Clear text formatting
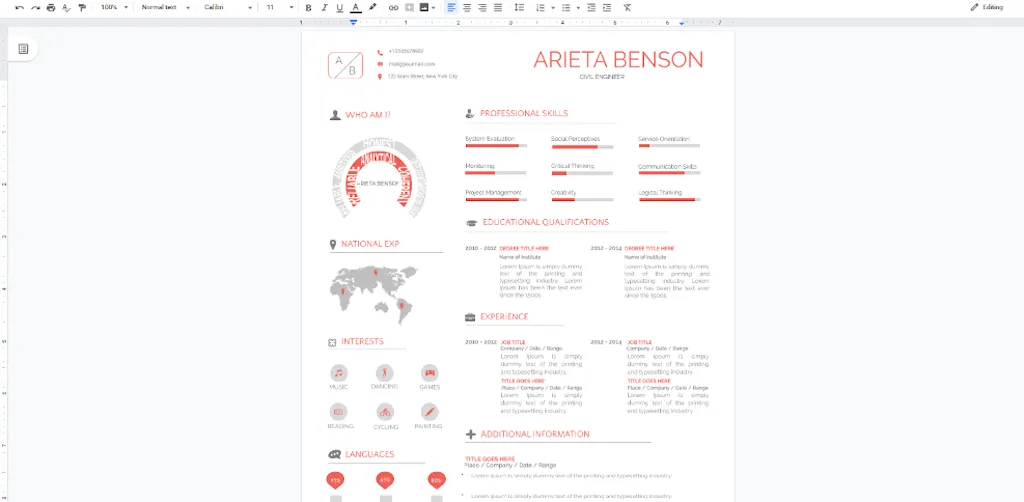1024x502 pixels. (x=627, y=7)
